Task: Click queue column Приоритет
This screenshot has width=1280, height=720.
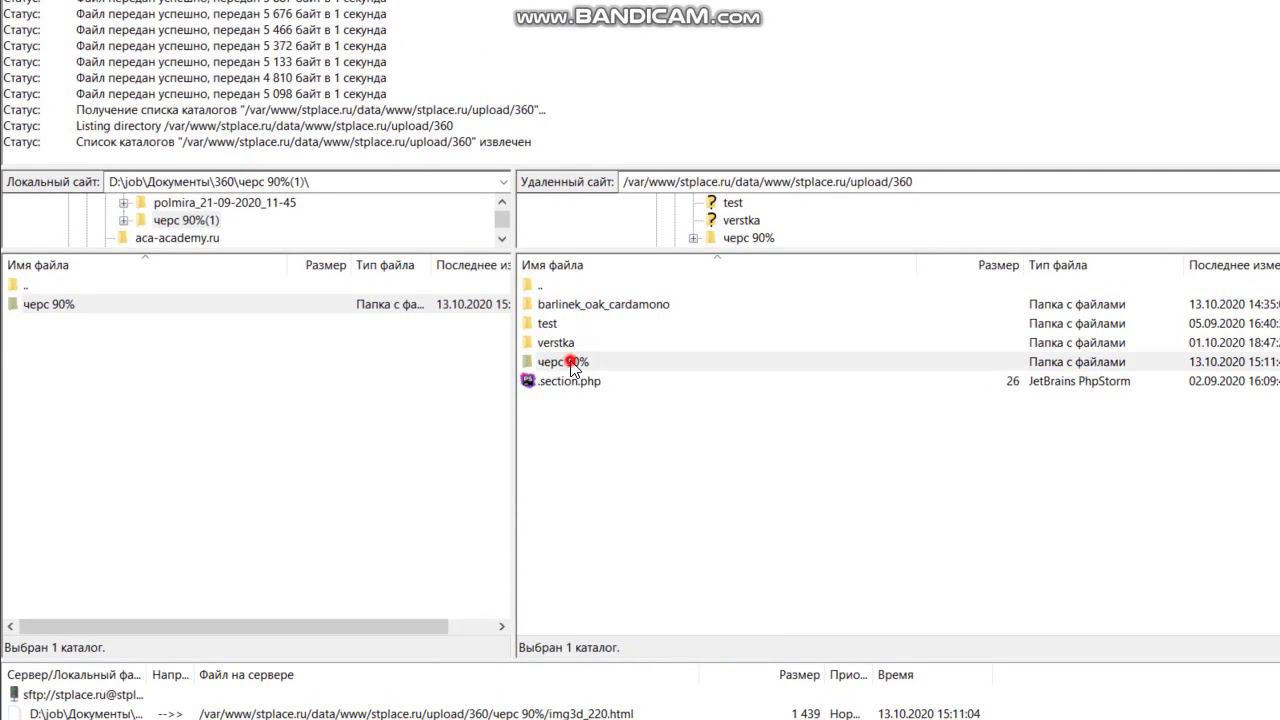Action: (x=848, y=675)
